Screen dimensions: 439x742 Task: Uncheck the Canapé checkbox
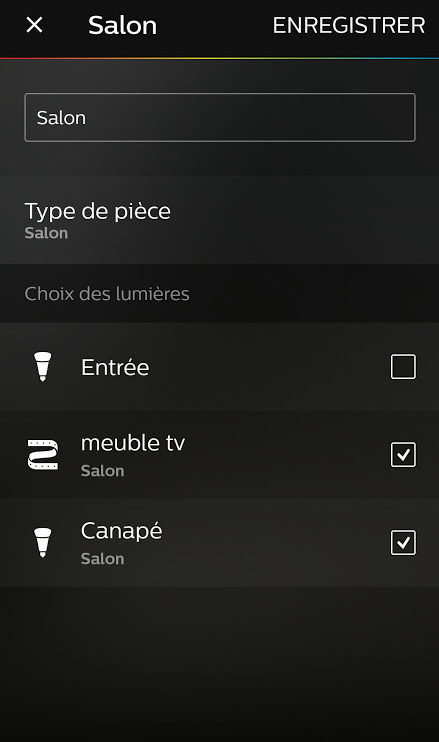pyautogui.click(x=403, y=542)
